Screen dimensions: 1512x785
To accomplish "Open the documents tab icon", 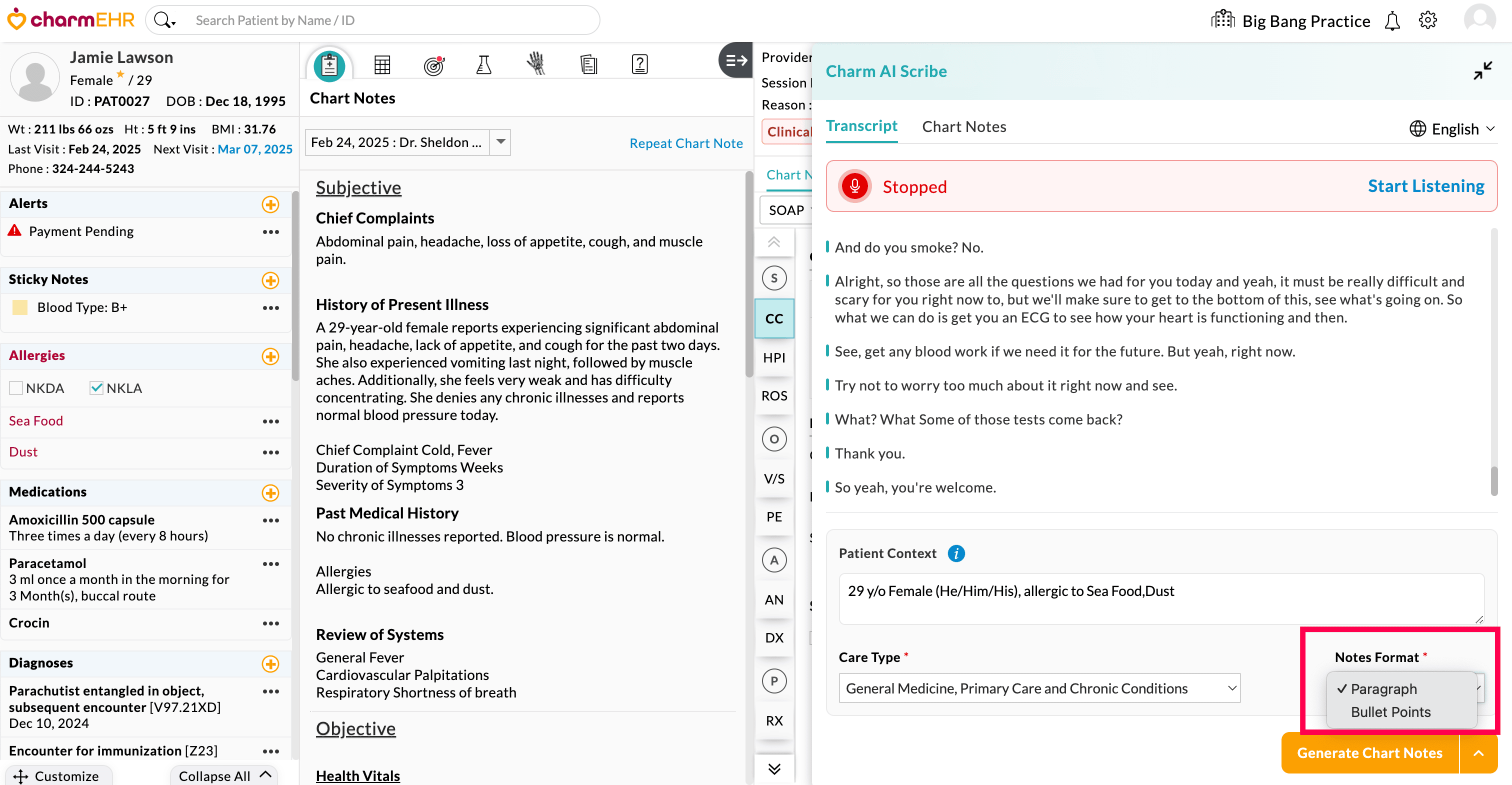I will click(588, 64).
